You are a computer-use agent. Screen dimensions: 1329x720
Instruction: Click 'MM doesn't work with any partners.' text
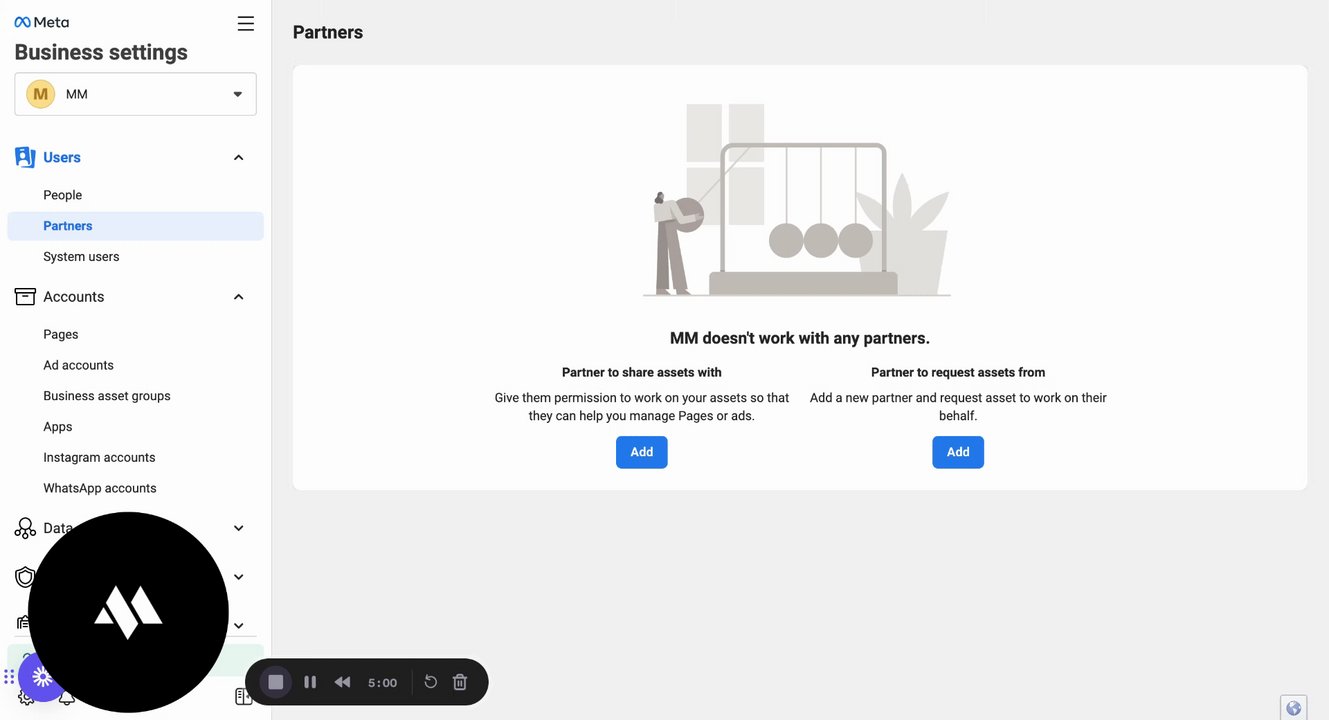click(800, 338)
